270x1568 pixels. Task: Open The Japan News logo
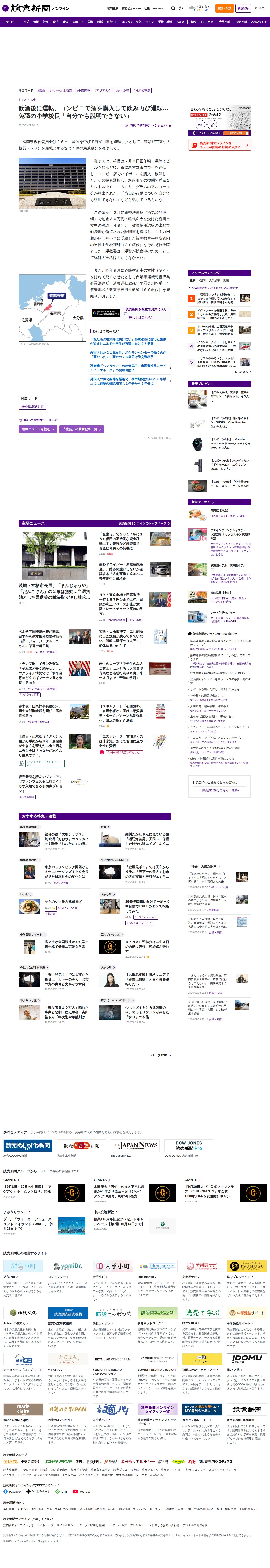coord(135,1145)
